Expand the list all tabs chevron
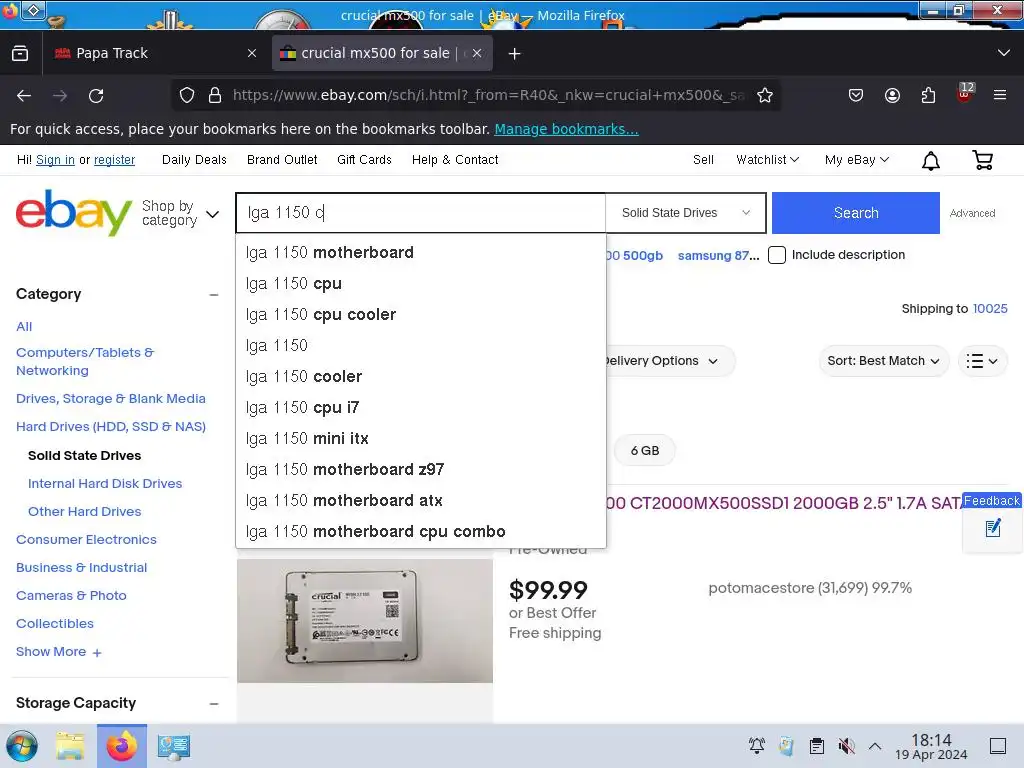The image size is (1024, 768). pyautogui.click(x=1004, y=53)
